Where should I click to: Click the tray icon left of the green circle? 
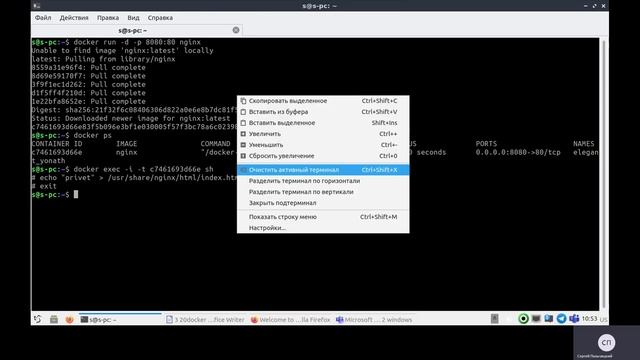pos(494,319)
